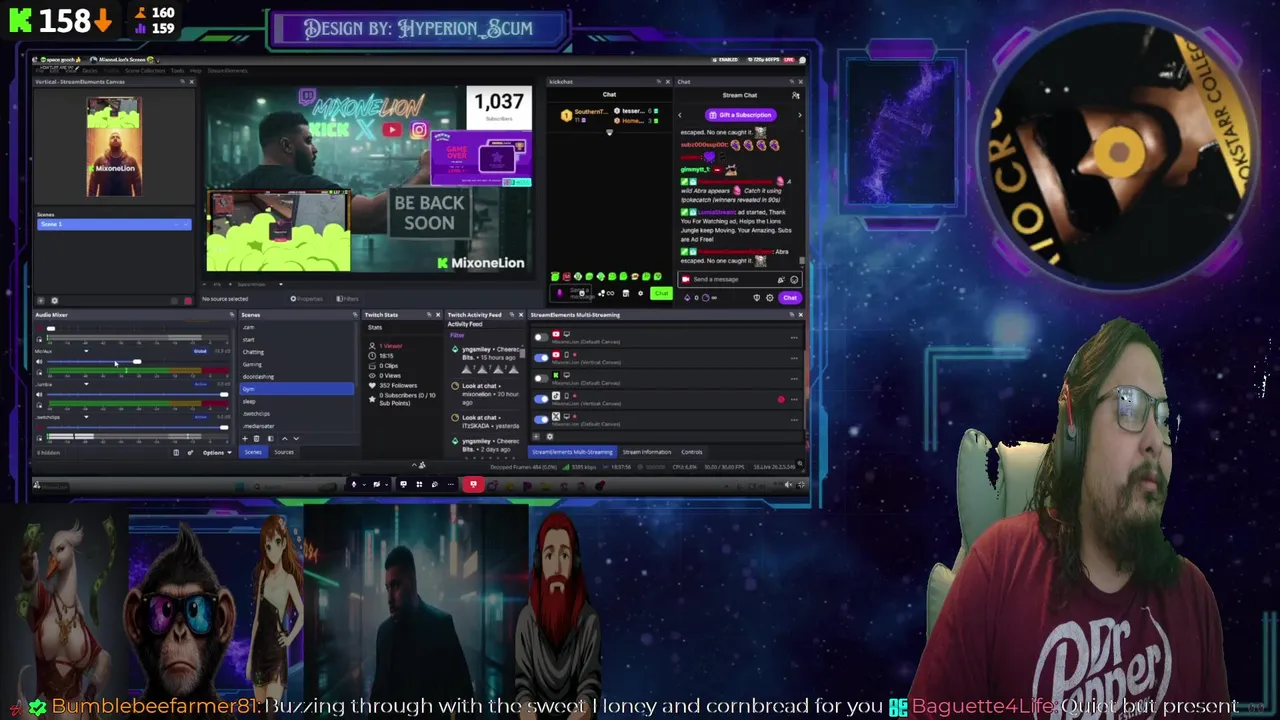The image size is (1280, 720).
Task: Click the Mic/Aux volume slider
Action: (x=137, y=362)
